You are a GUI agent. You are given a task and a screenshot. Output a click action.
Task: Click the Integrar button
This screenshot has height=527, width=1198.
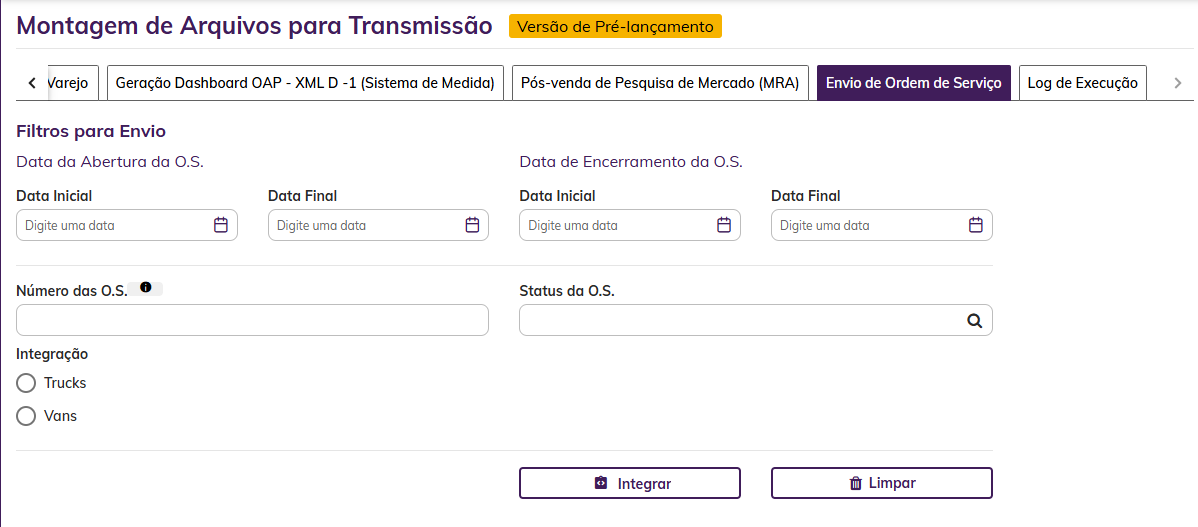pos(630,483)
